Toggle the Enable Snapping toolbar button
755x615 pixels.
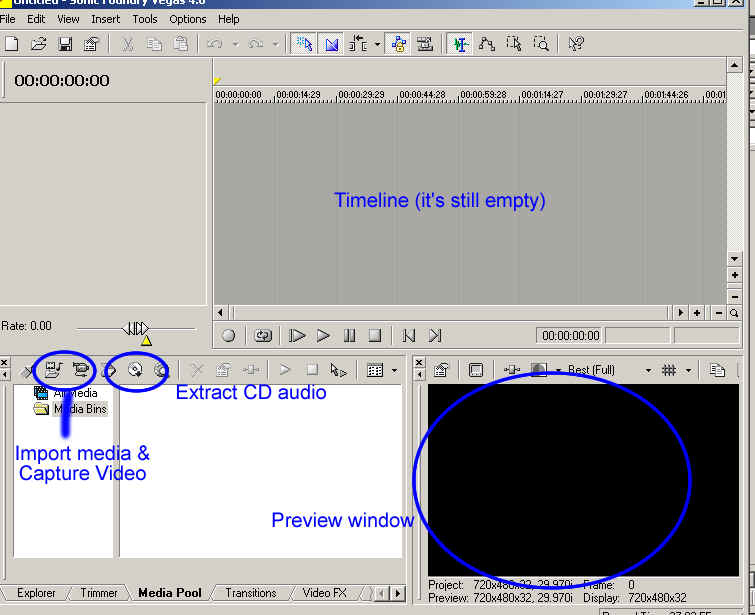(304, 44)
